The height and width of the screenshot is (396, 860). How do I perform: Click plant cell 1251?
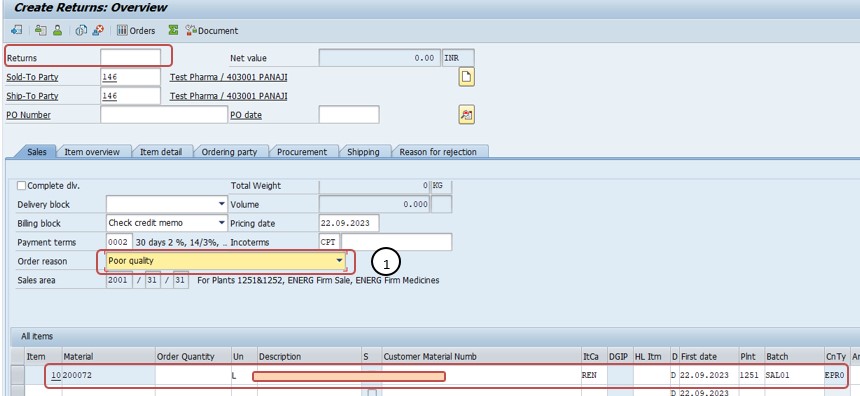click(751, 375)
